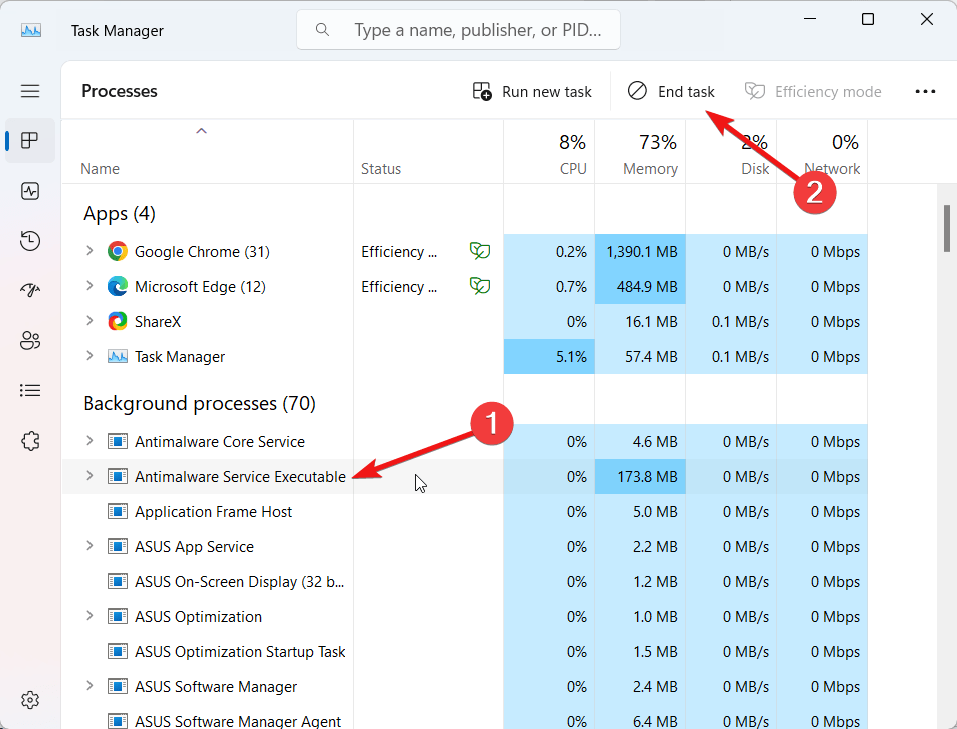Click the search magnifier icon
This screenshot has width=957, height=729.
[322, 29]
